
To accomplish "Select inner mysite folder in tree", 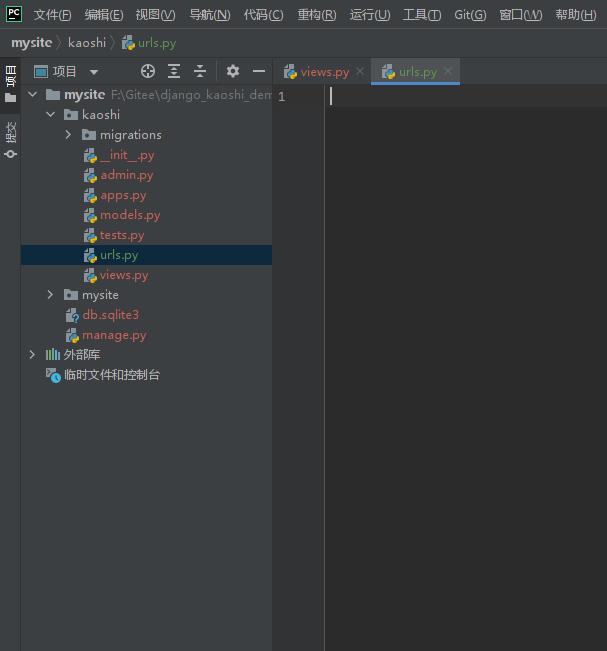I will [x=147, y=295].
